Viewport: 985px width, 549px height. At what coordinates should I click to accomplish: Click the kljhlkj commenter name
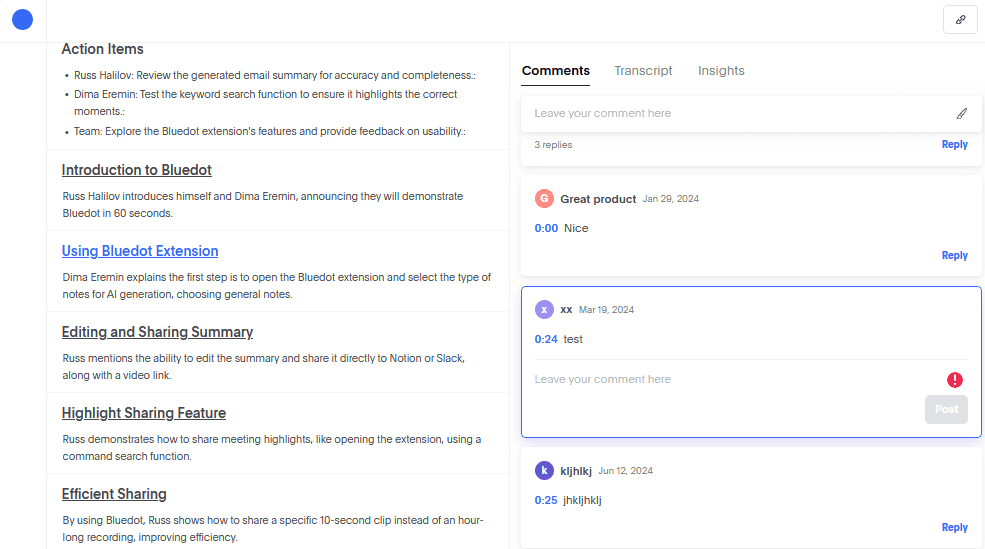pos(575,471)
